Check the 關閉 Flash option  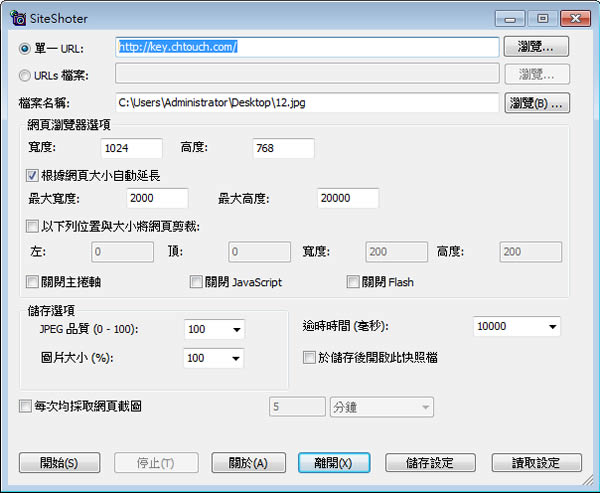pos(353,282)
